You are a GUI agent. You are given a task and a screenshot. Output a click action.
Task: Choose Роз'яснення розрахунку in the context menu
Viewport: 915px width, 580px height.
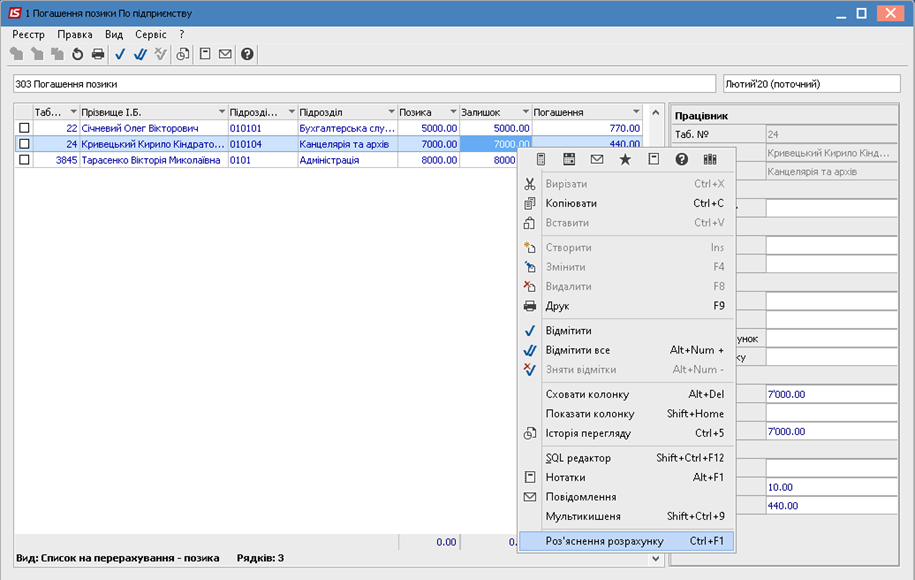point(627,541)
